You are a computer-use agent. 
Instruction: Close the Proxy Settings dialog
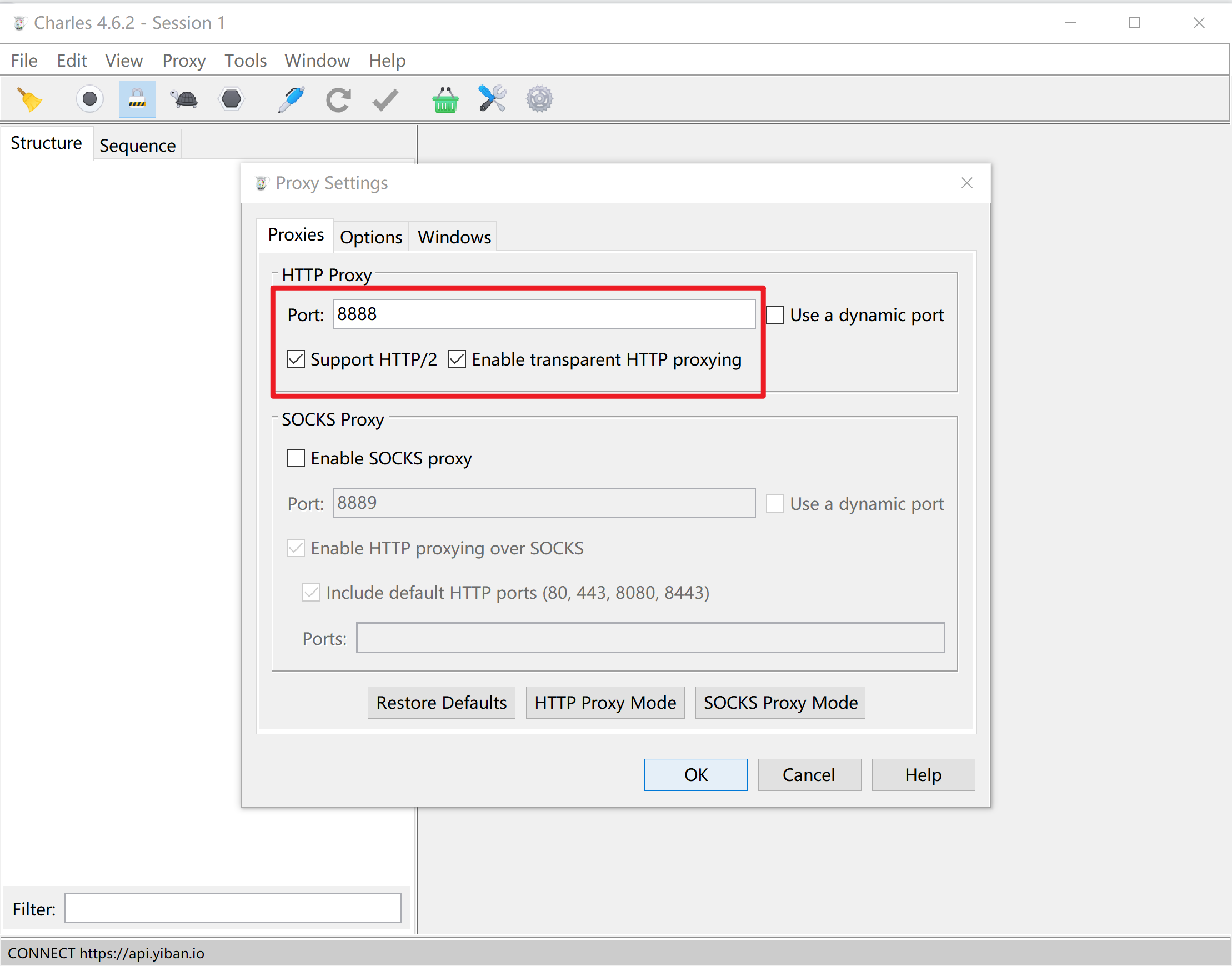pyautogui.click(x=967, y=183)
